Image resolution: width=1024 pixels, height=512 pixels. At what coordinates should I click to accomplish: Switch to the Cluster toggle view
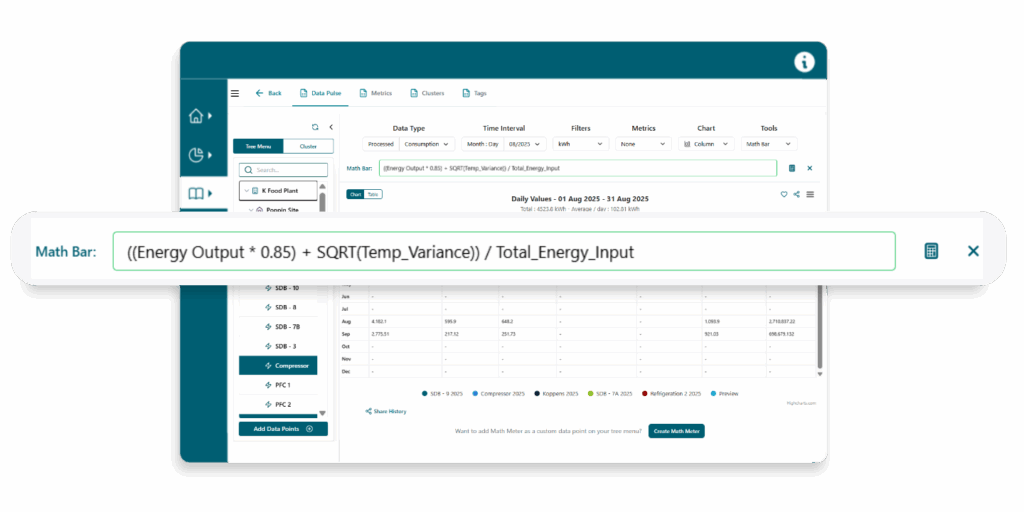click(308, 146)
